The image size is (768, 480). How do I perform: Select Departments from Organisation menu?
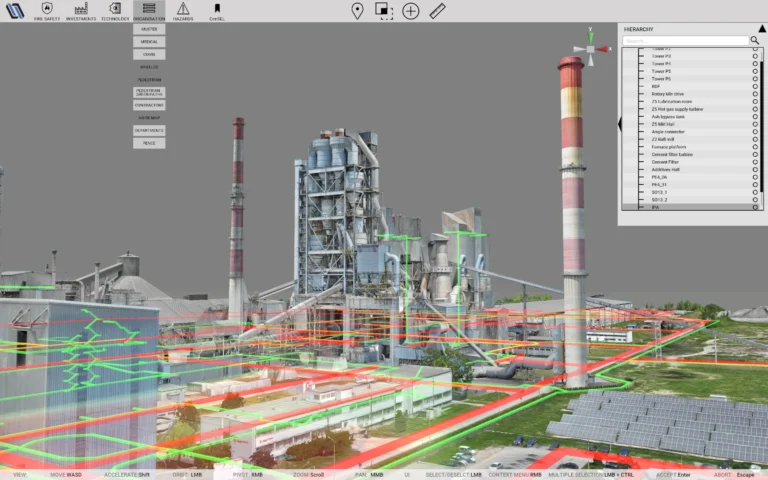pyautogui.click(x=149, y=130)
